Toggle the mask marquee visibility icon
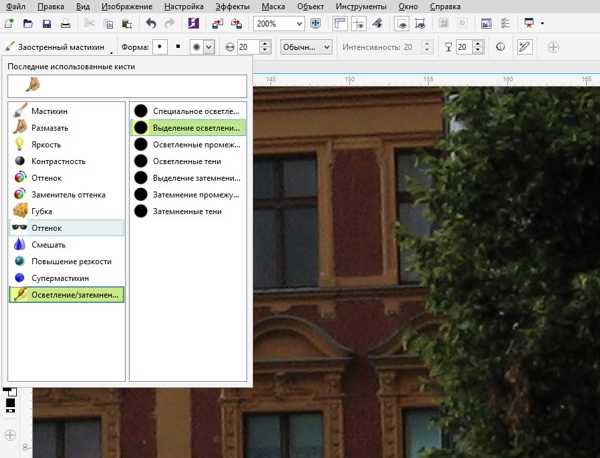This screenshot has height=458, width=600. click(x=420, y=24)
